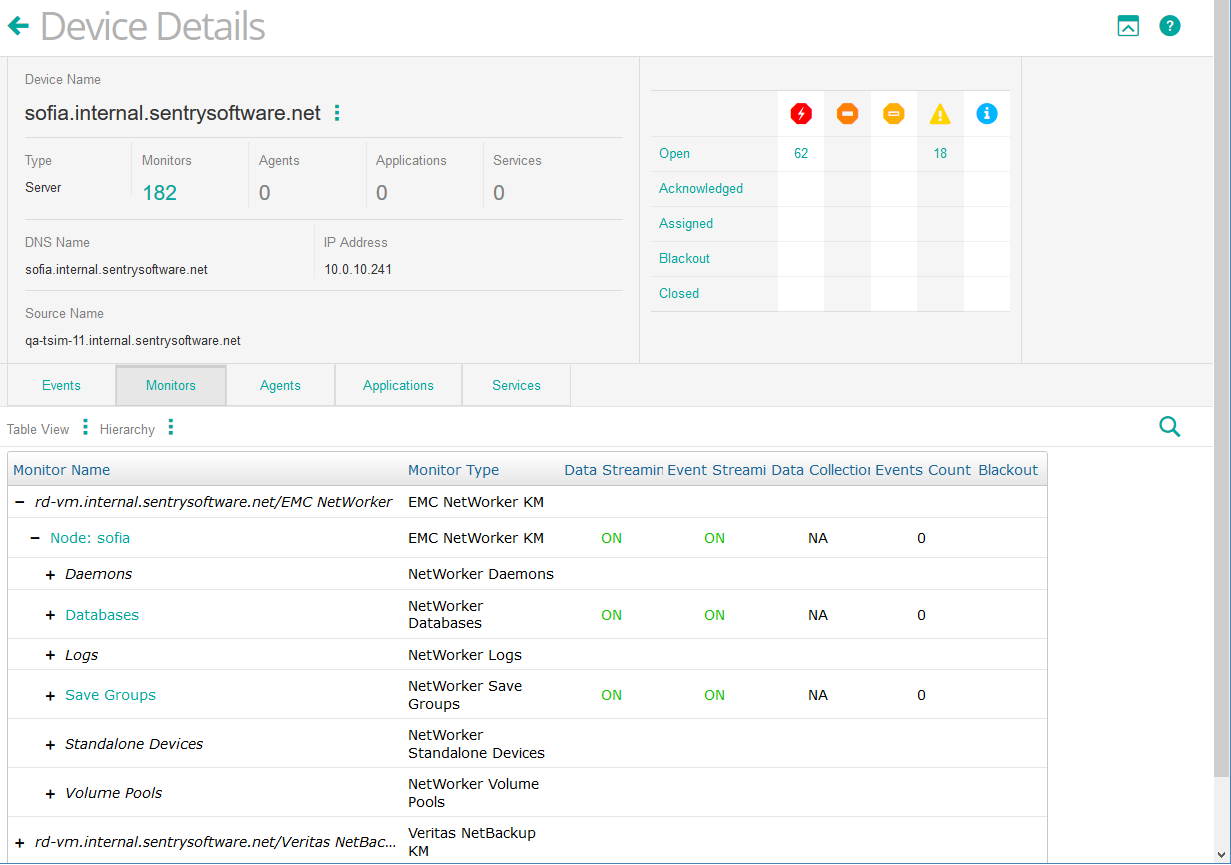The image size is (1231, 865).
Task: Expand the Daemons monitor group
Action: point(51,574)
